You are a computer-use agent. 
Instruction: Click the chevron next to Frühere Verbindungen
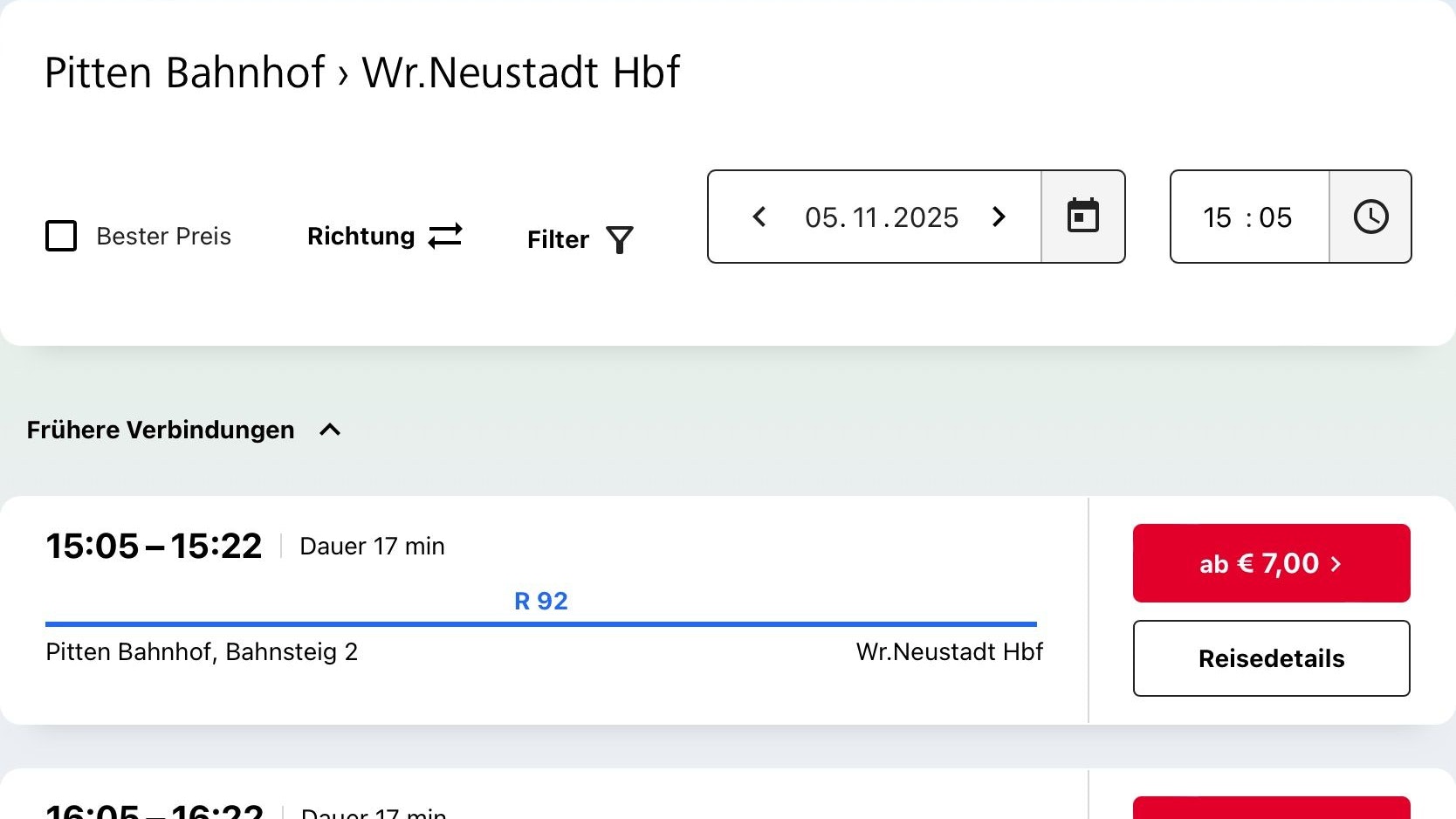pyautogui.click(x=330, y=430)
